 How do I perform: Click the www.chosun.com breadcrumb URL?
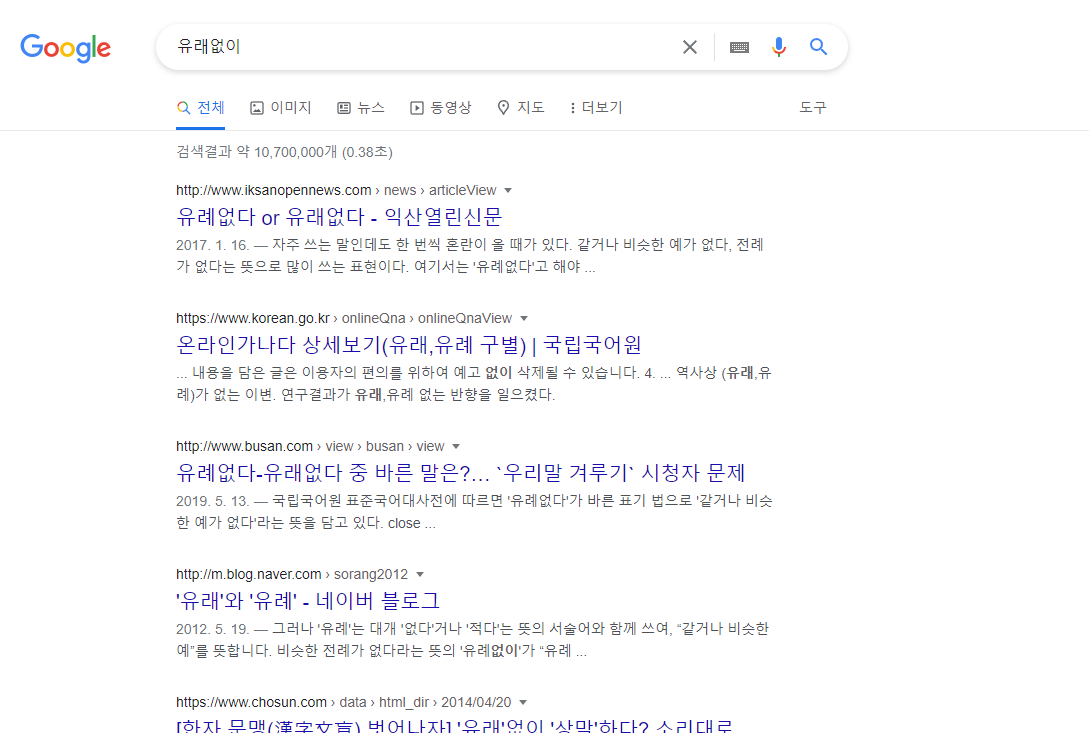pyautogui.click(x=343, y=702)
